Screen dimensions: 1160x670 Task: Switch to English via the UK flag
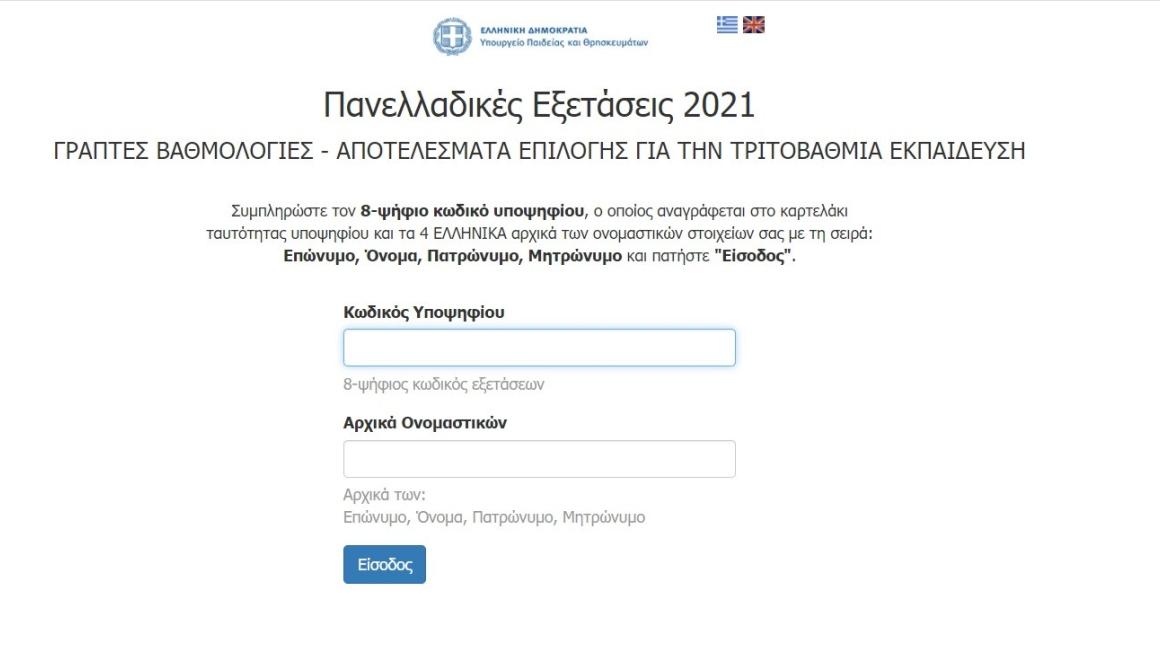pos(754,24)
